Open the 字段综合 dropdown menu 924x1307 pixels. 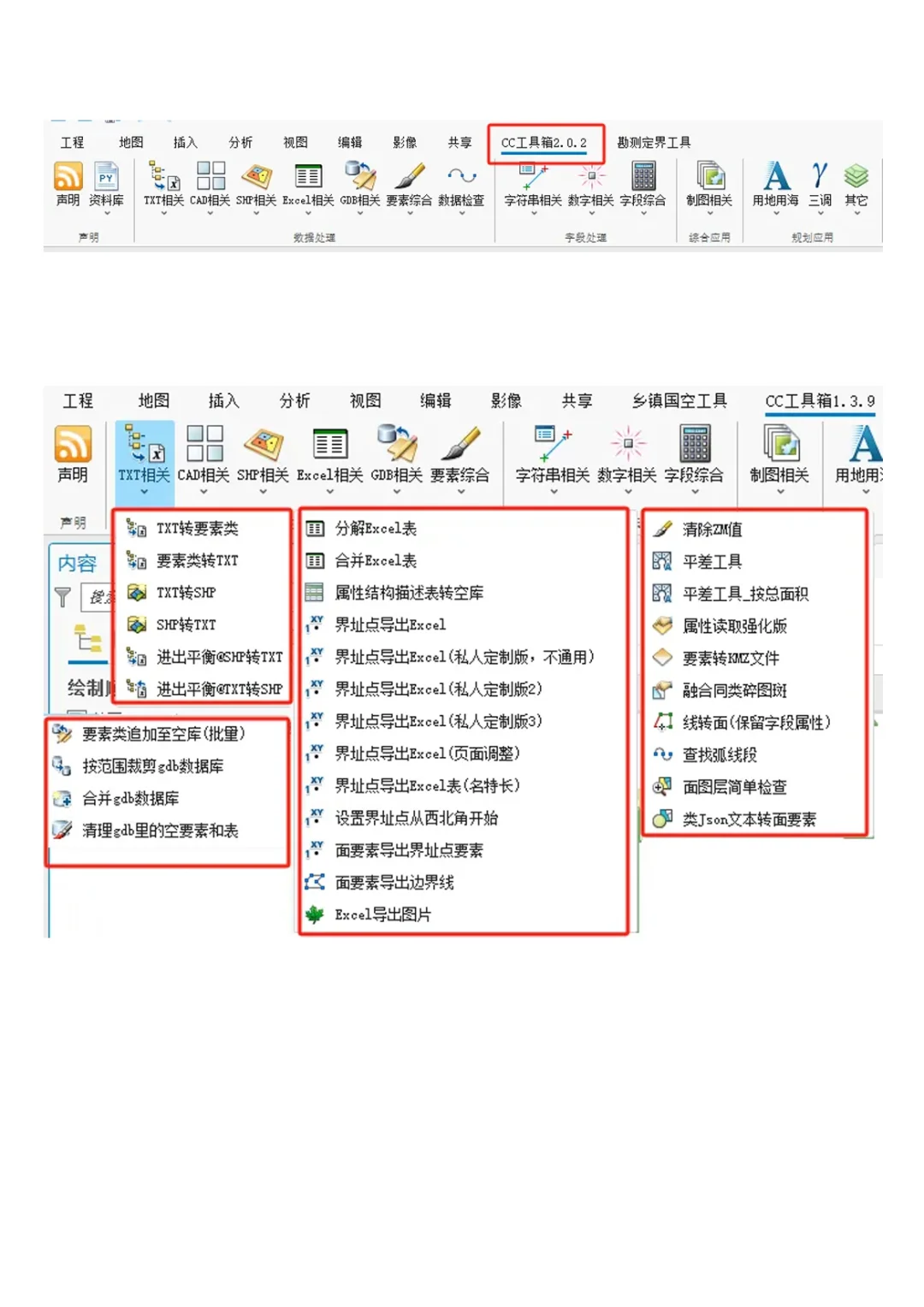643,213
